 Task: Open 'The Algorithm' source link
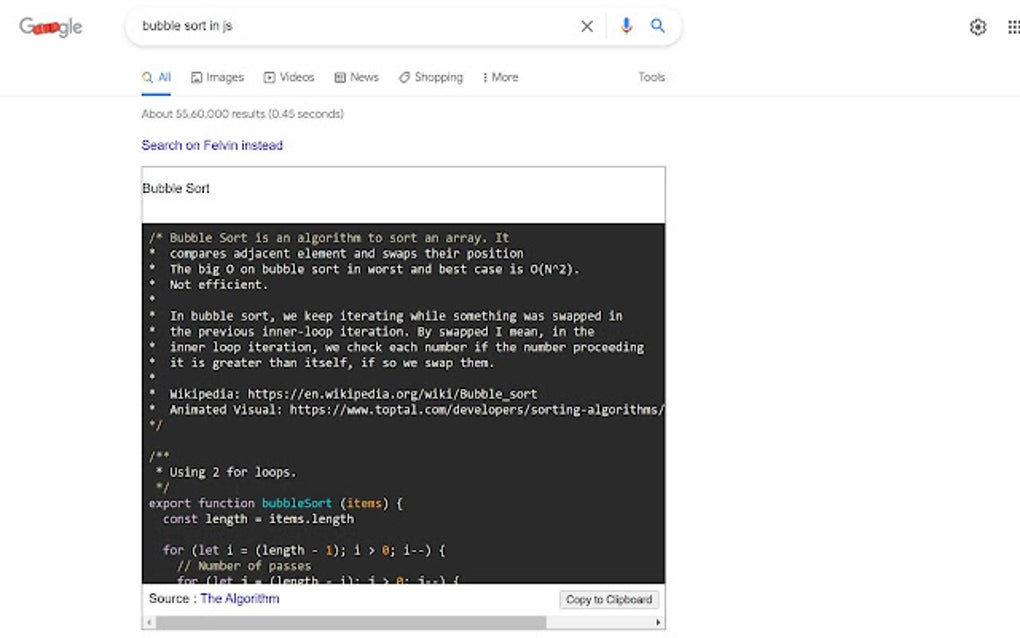tap(239, 598)
